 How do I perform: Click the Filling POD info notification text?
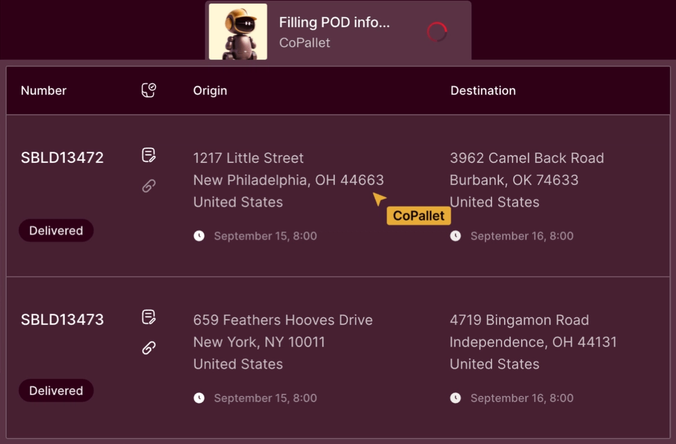point(334,22)
